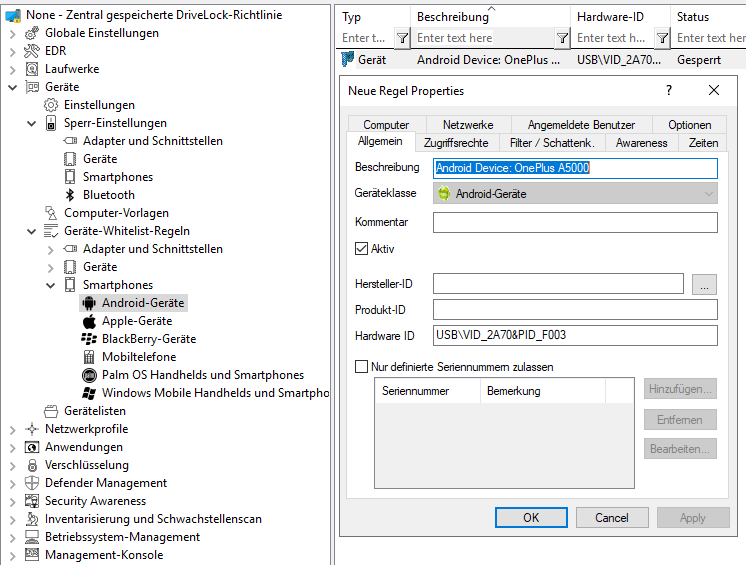Image resolution: width=746 pixels, height=565 pixels.
Task: Switch to the Zugriffsrechte tab
Action: tap(456, 143)
